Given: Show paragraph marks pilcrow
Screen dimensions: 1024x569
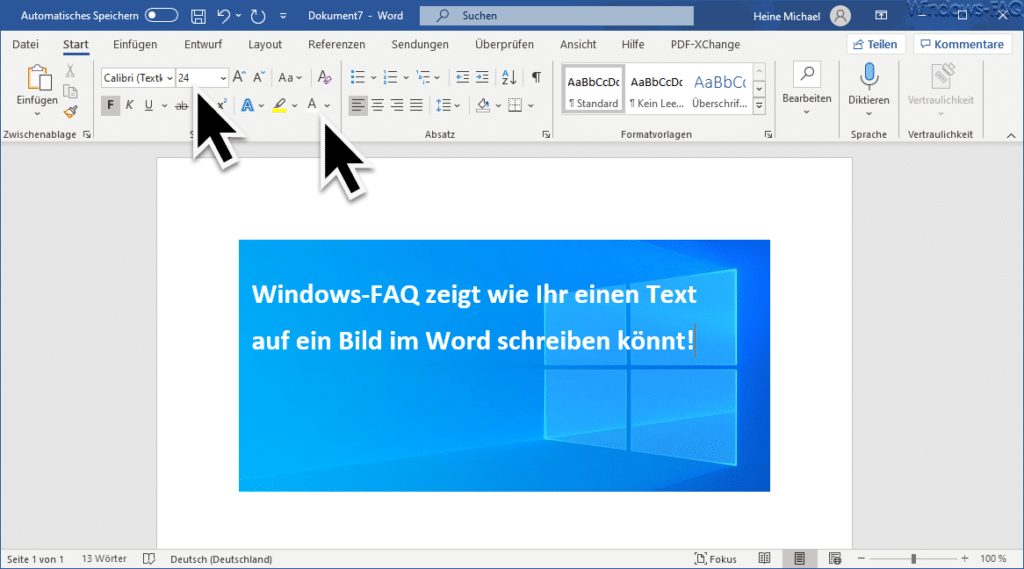Looking at the screenshot, I should tap(536, 77).
